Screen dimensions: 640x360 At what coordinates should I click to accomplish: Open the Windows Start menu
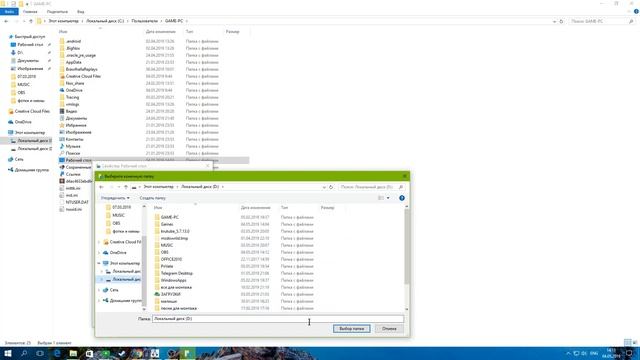[8, 353]
